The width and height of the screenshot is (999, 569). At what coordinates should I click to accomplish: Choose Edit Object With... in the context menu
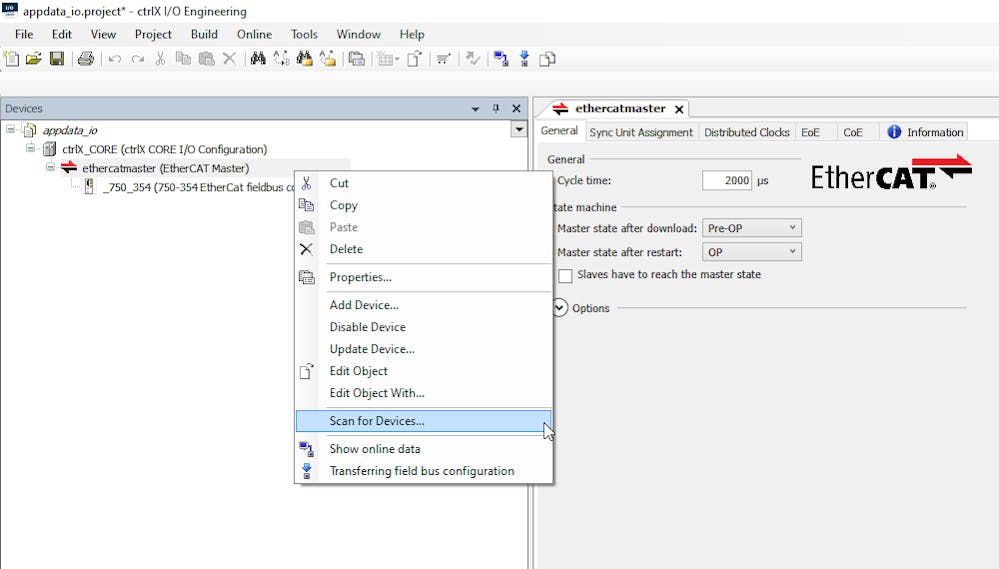423,393
